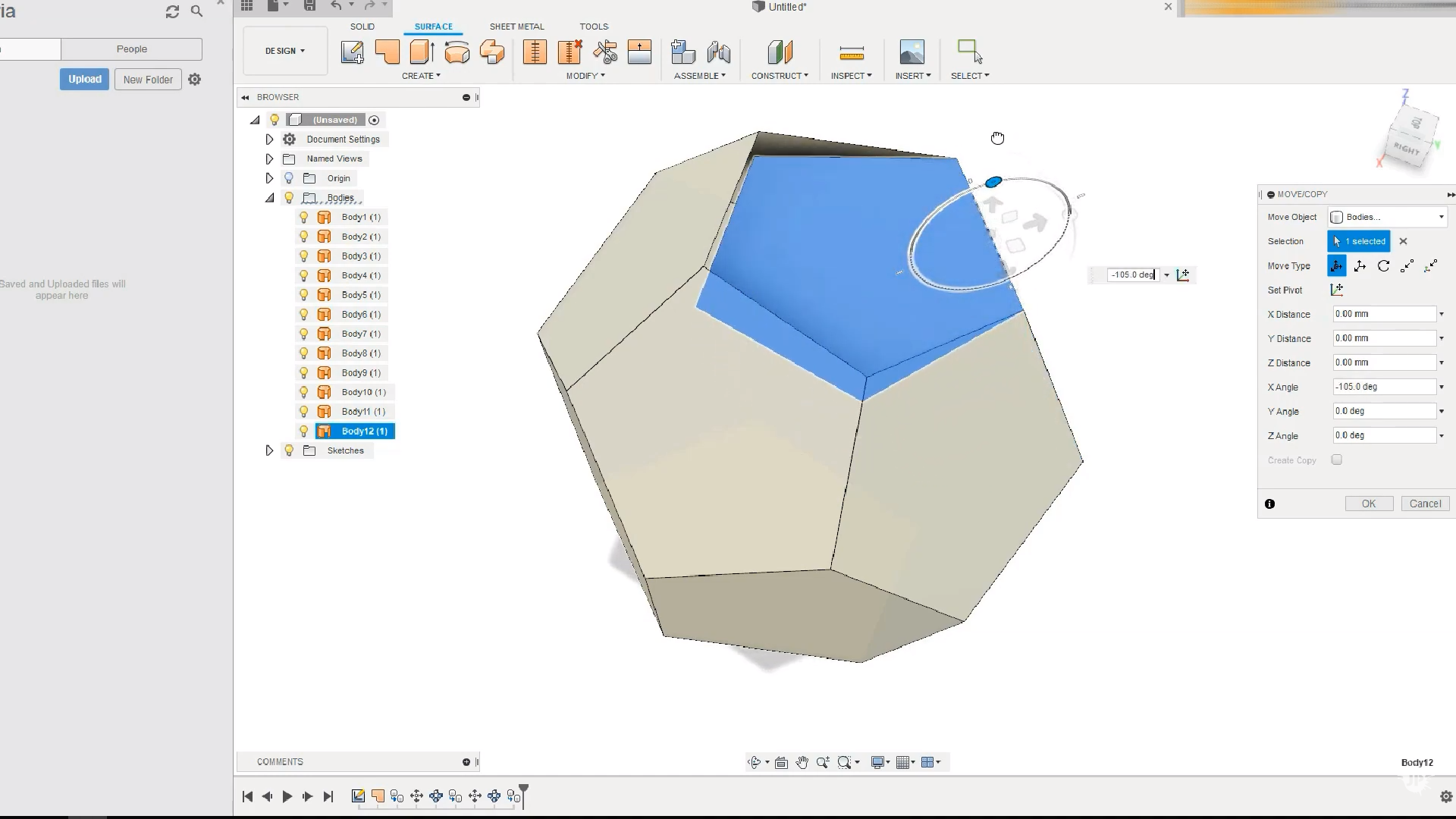Select the Trim scissors tool icon

coord(605,52)
